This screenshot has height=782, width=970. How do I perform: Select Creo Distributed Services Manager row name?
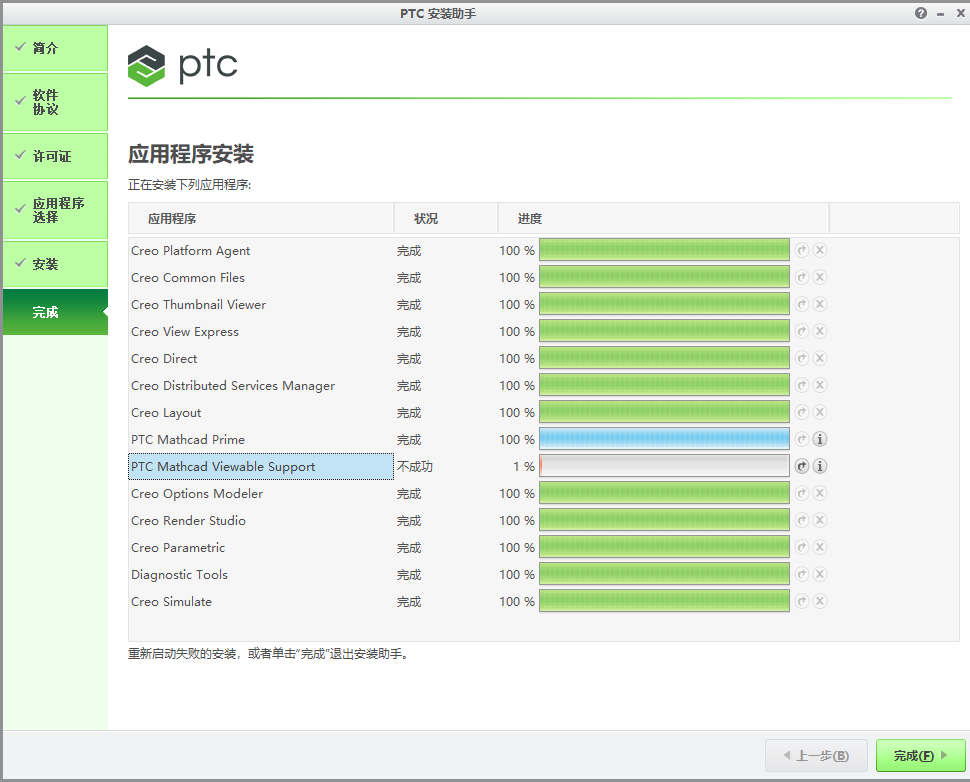[x=233, y=385]
